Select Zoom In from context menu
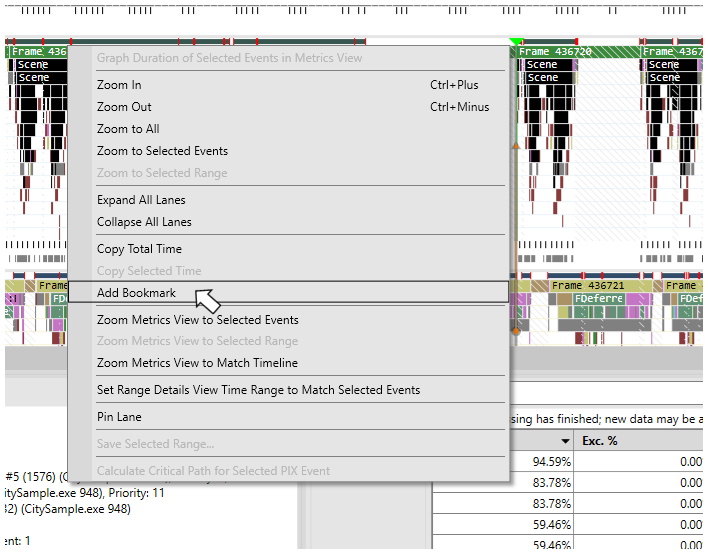Viewport: 708px width, 559px height. (289, 85)
